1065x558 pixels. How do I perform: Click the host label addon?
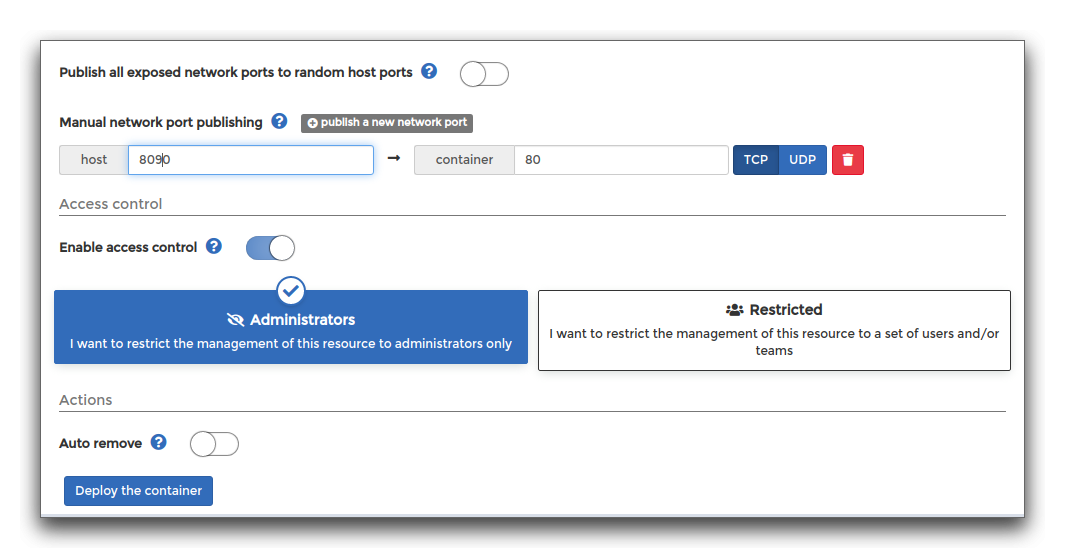[94, 160]
